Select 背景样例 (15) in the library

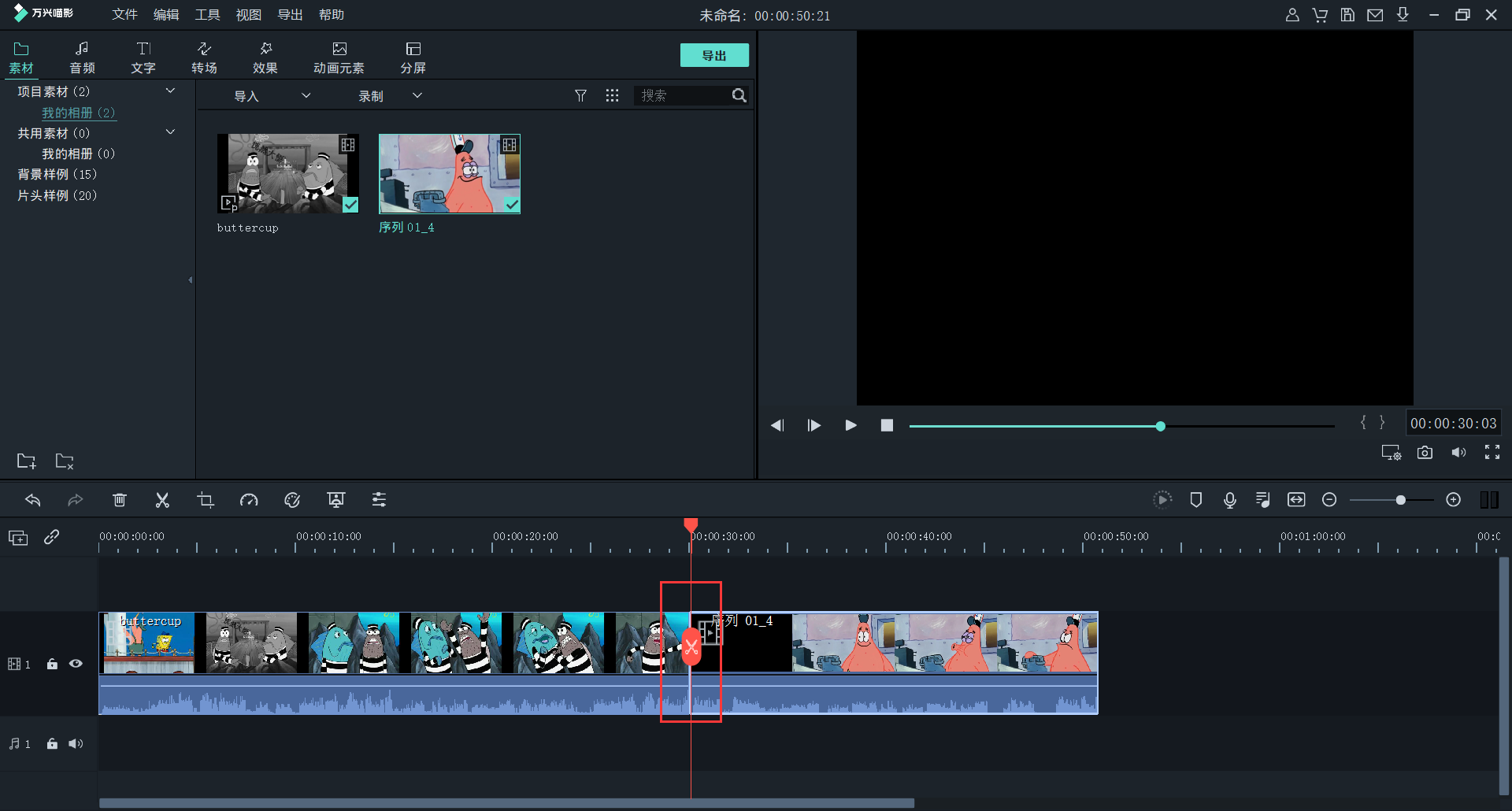coord(57,174)
